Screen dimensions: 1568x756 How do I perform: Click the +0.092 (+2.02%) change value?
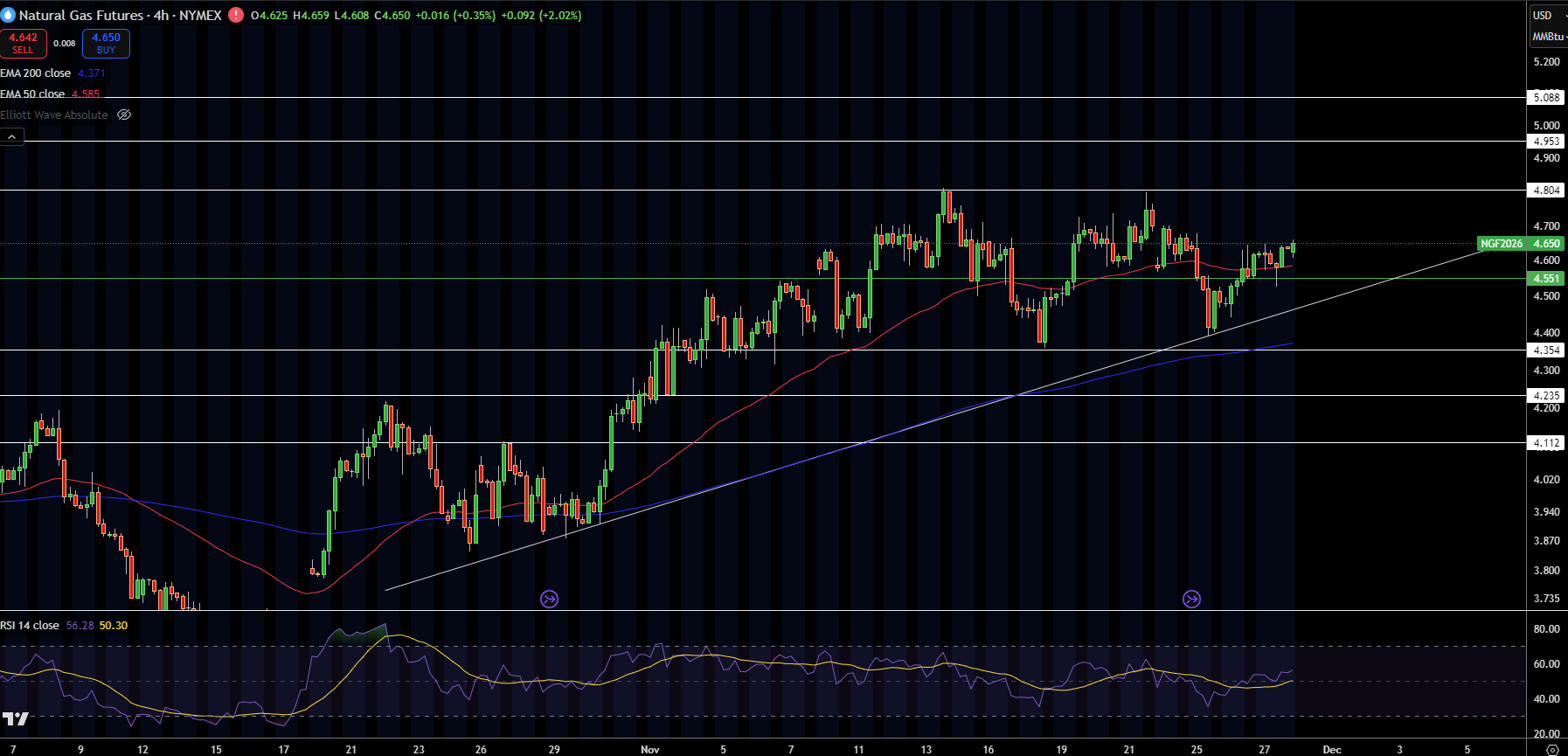pyautogui.click(x=541, y=15)
